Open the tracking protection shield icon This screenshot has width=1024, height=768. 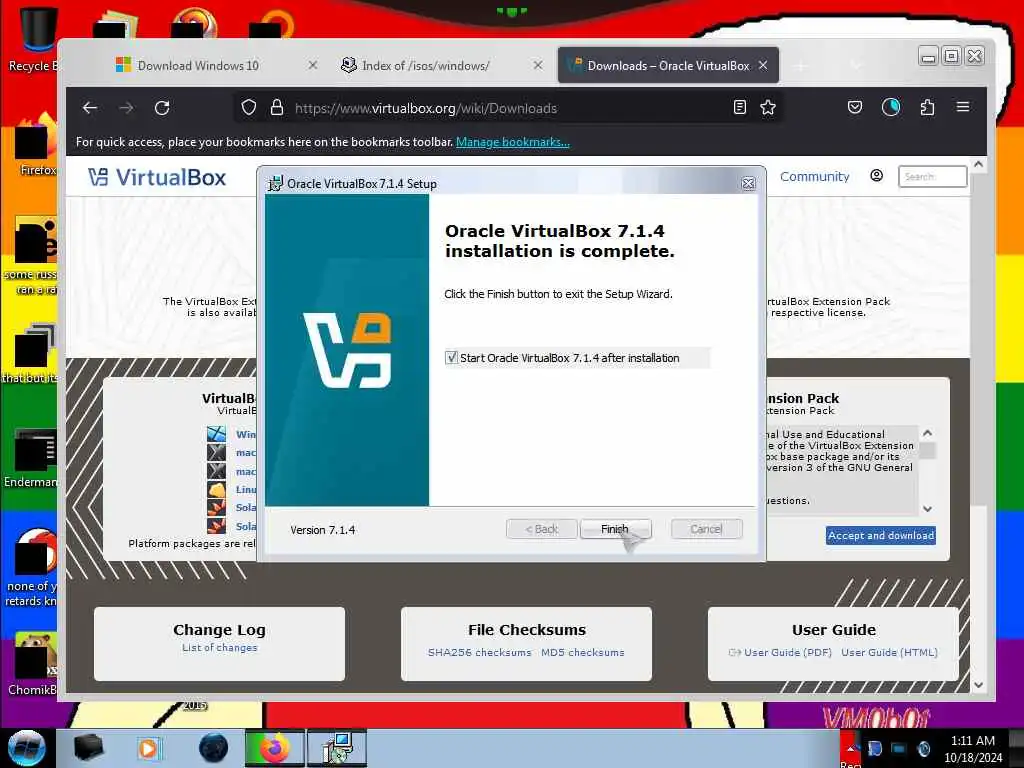click(x=248, y=108)
